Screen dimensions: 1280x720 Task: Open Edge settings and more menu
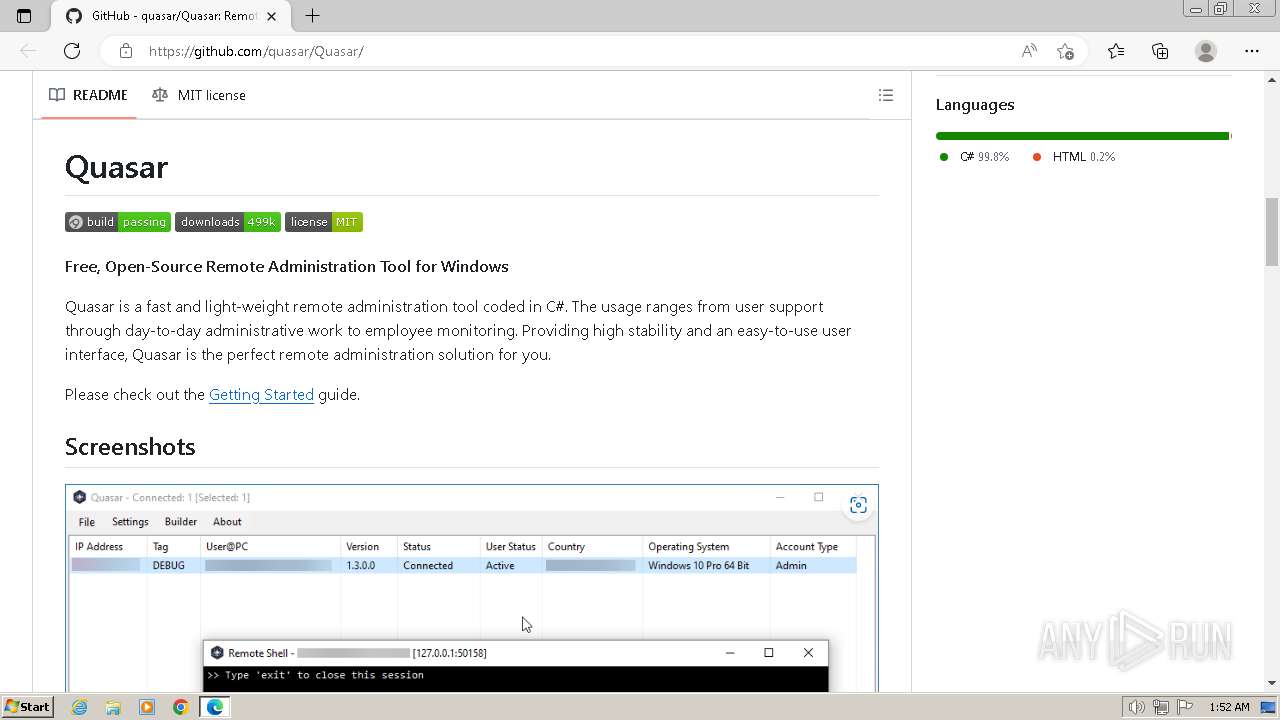[1252, 51]
